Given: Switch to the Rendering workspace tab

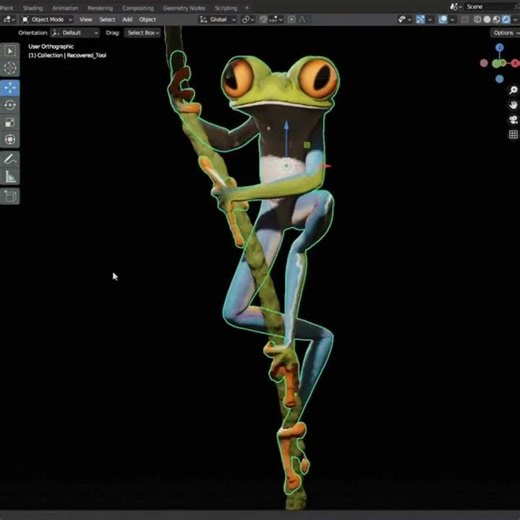Looking at the screenshot, I should [100, 8].
